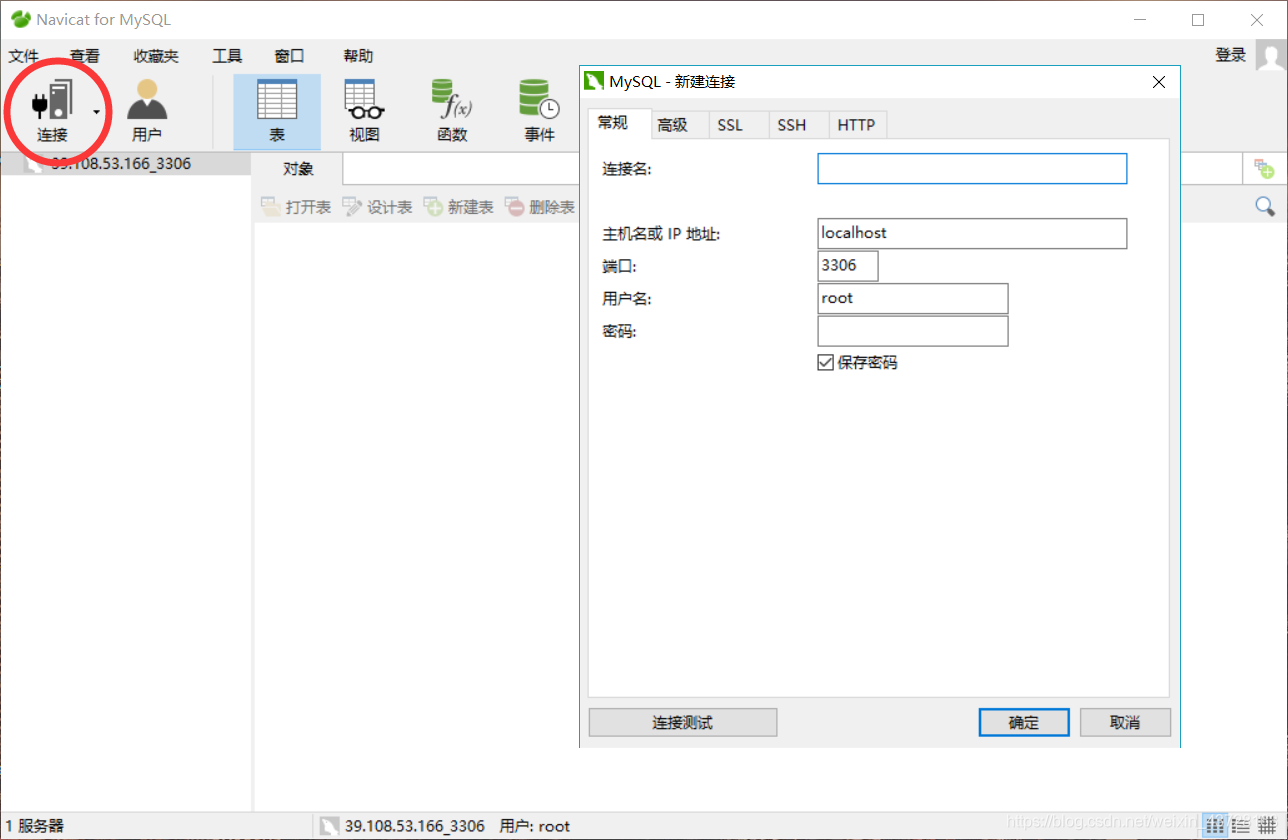
Task: Click the port field showing 3306
Action: click(x=848, y=266)
